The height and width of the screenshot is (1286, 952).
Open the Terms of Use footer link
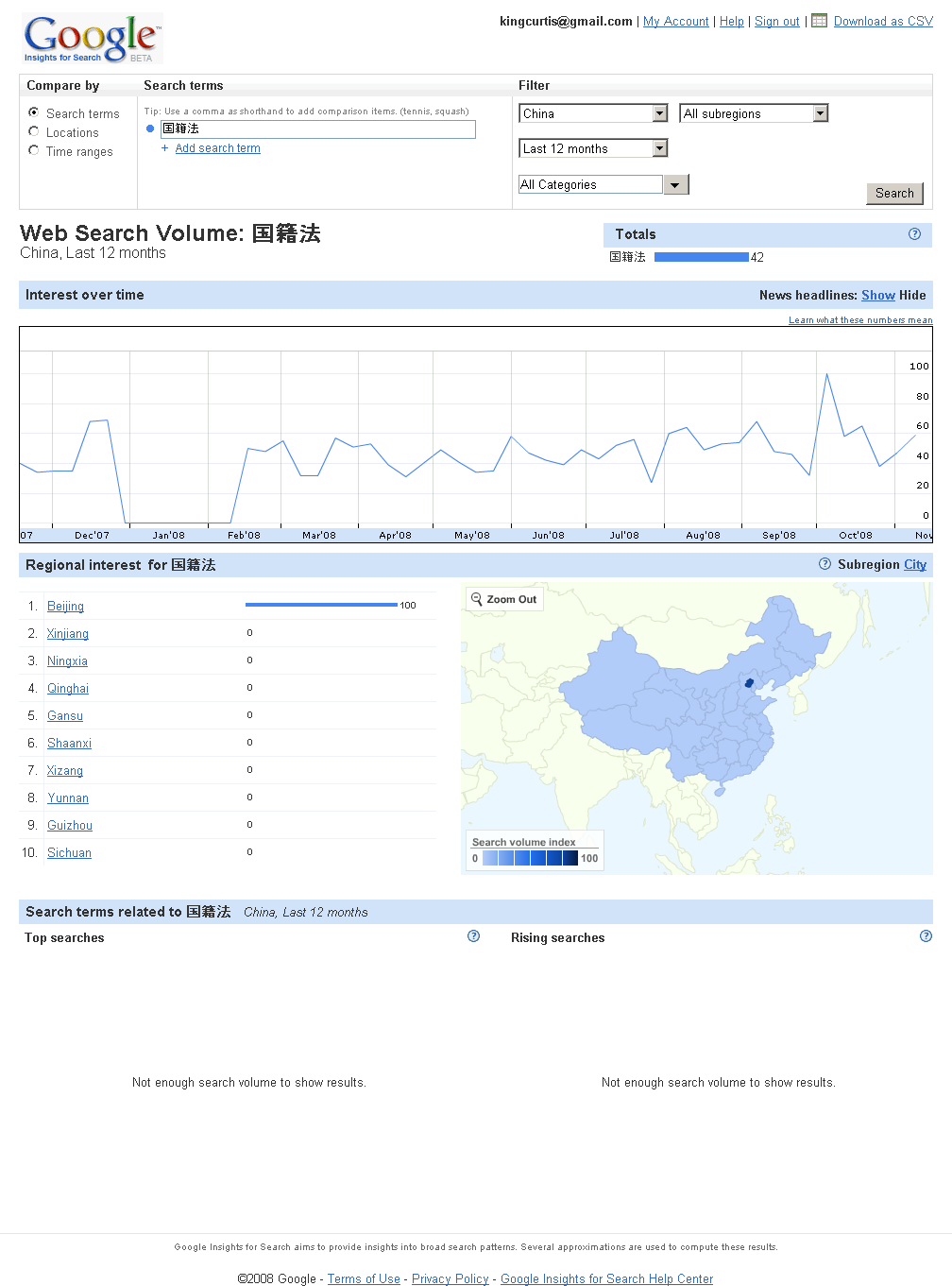click(364, 1278)
